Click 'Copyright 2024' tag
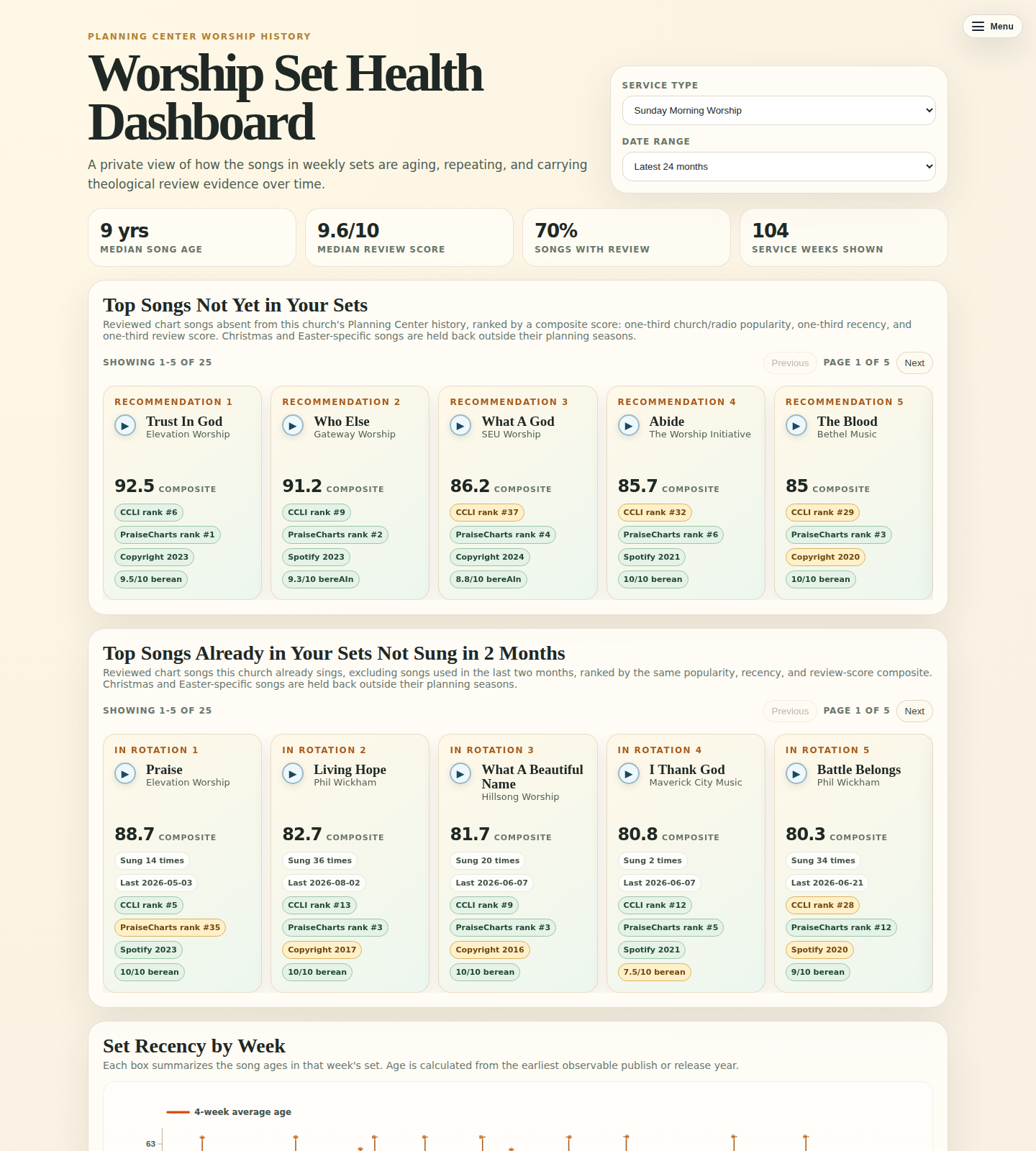 (490, 558)
